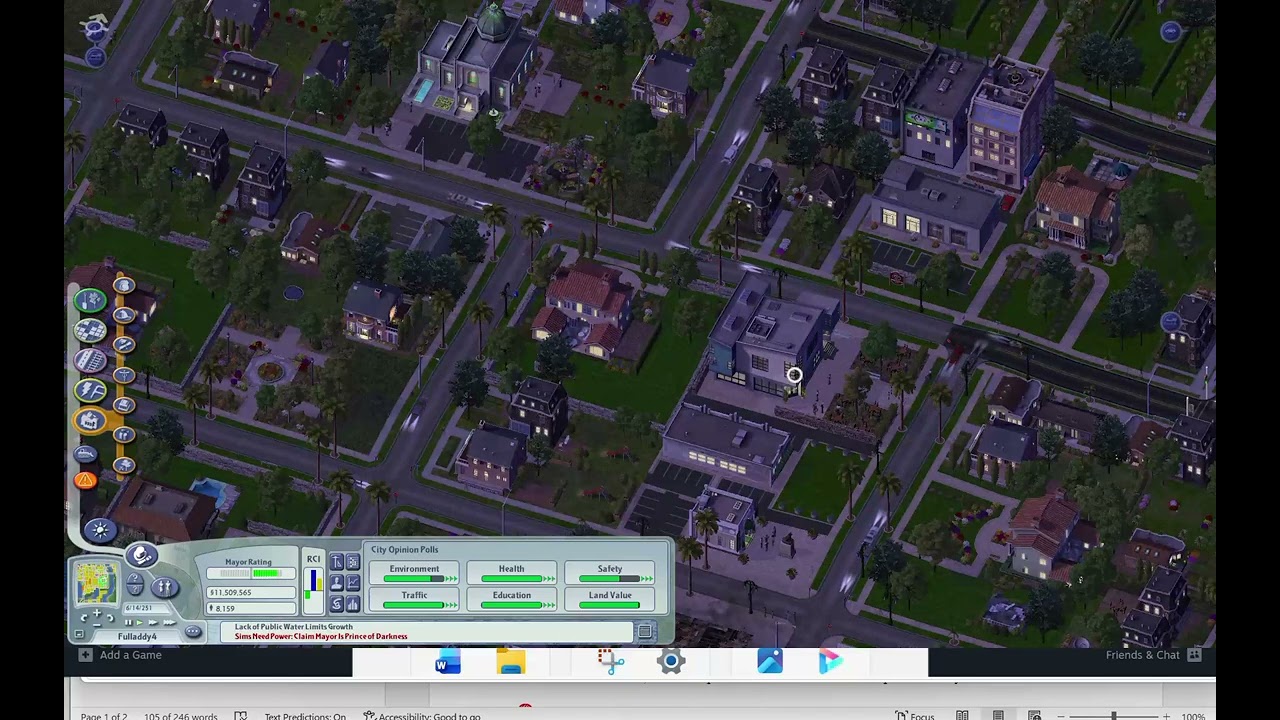The image size is (1280, 720).
Task: Pause the simulation
Action: (128, 622)
